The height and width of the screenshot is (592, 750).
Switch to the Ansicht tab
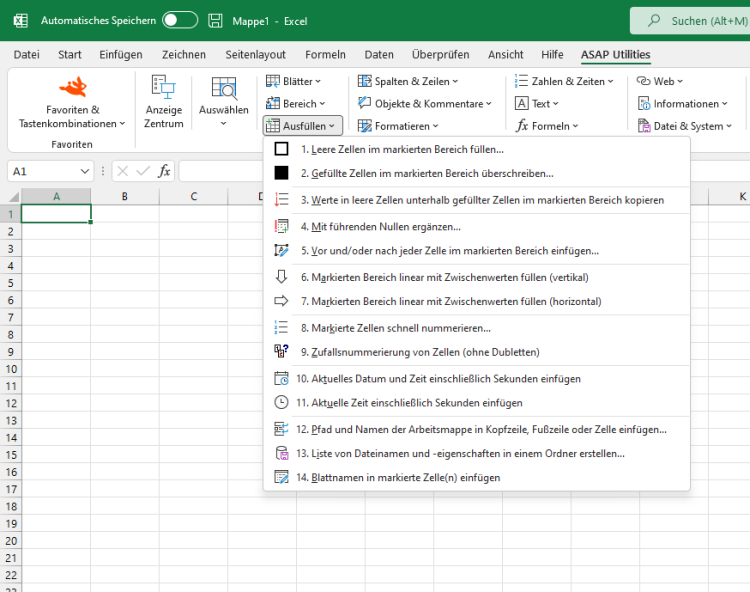pyautogui.click(x=506, y=55)
